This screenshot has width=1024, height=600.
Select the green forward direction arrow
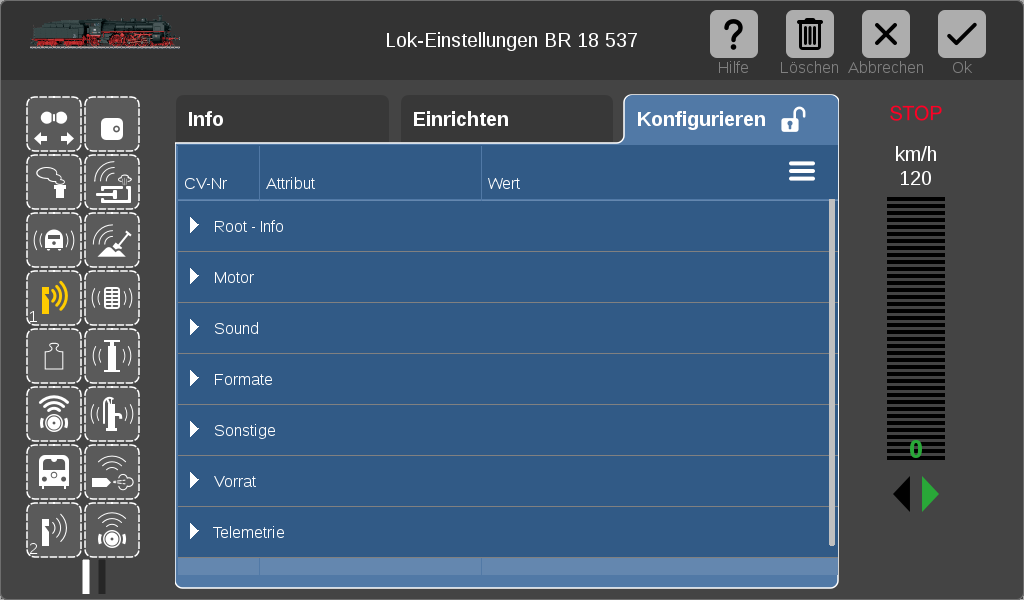click(930, 494)
